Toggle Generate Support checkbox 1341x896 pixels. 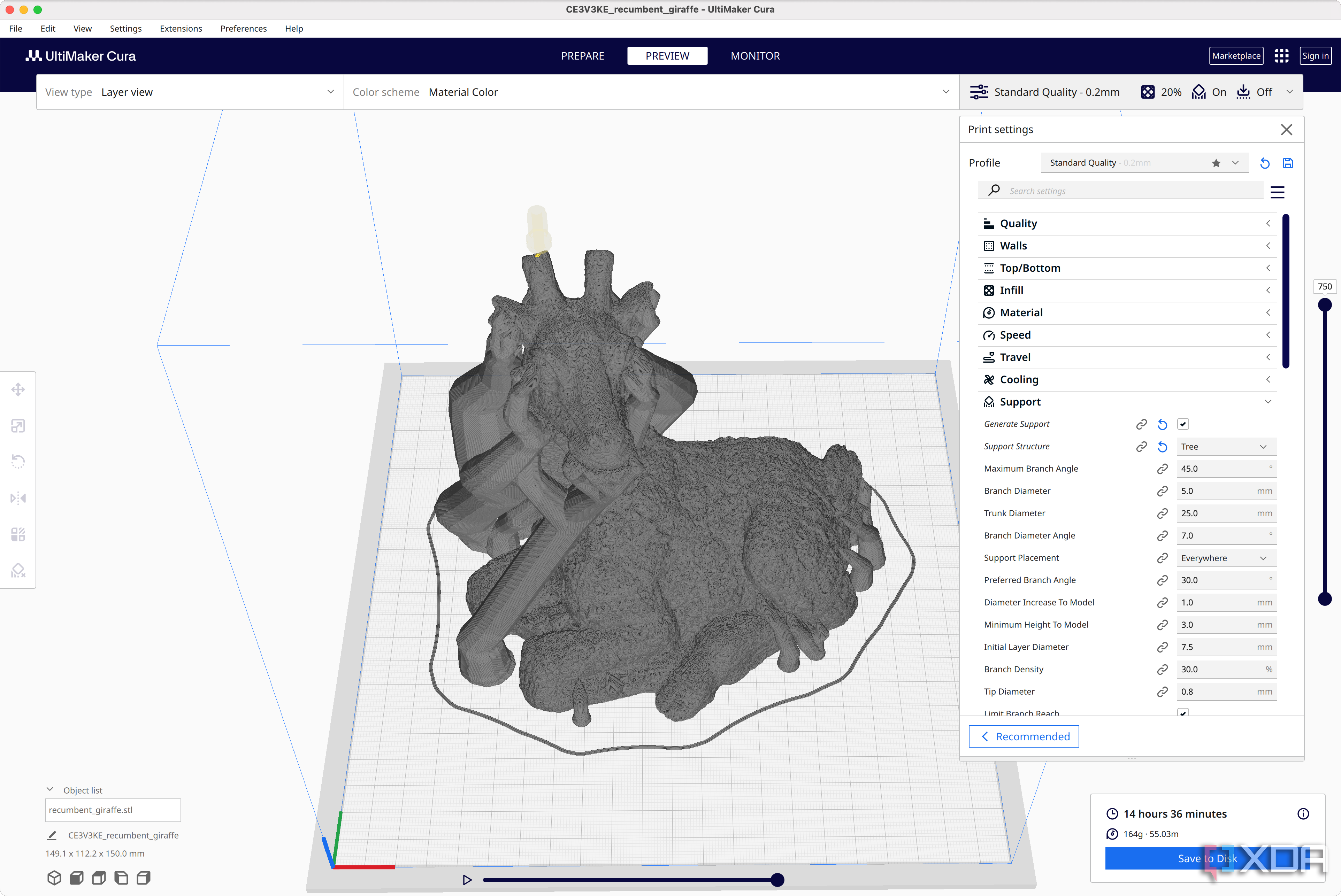pyautogui.click(x=1183, y=424)
